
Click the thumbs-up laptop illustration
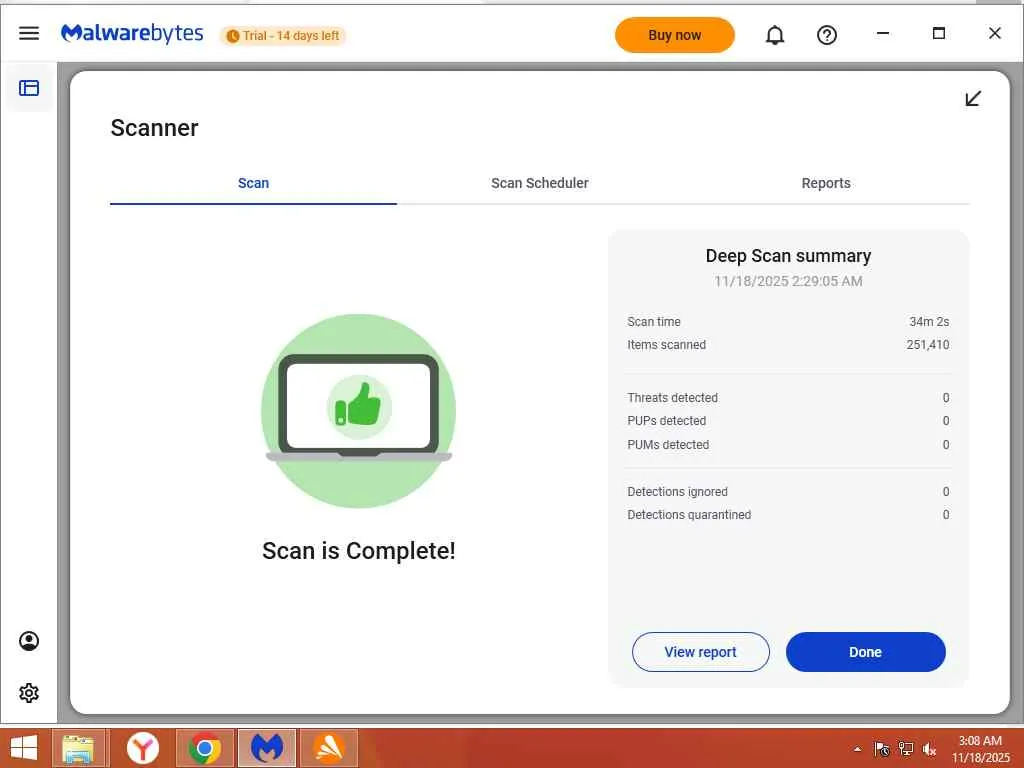click(359, 411)
